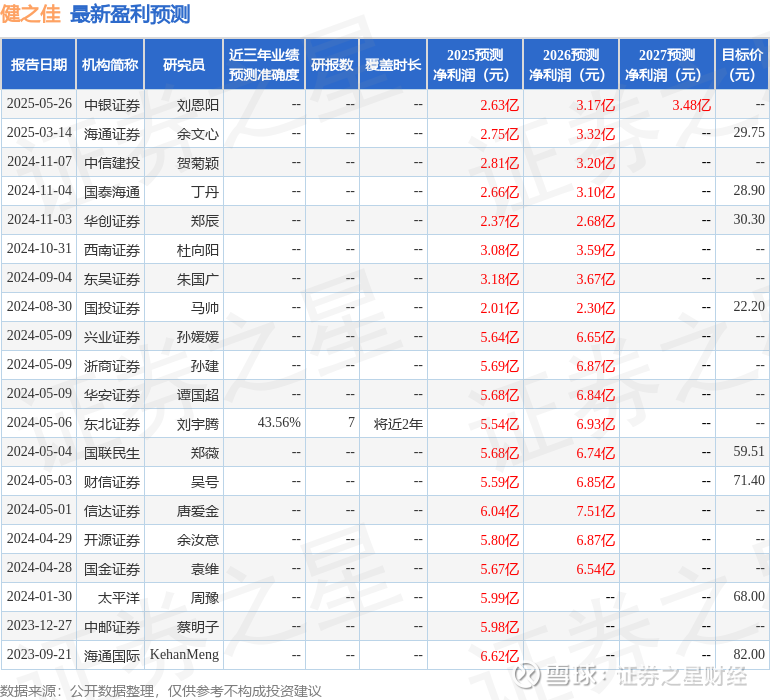Select the 华创证券 cell
The width and height of the screenshot is (770, 700).
[112, 221]
